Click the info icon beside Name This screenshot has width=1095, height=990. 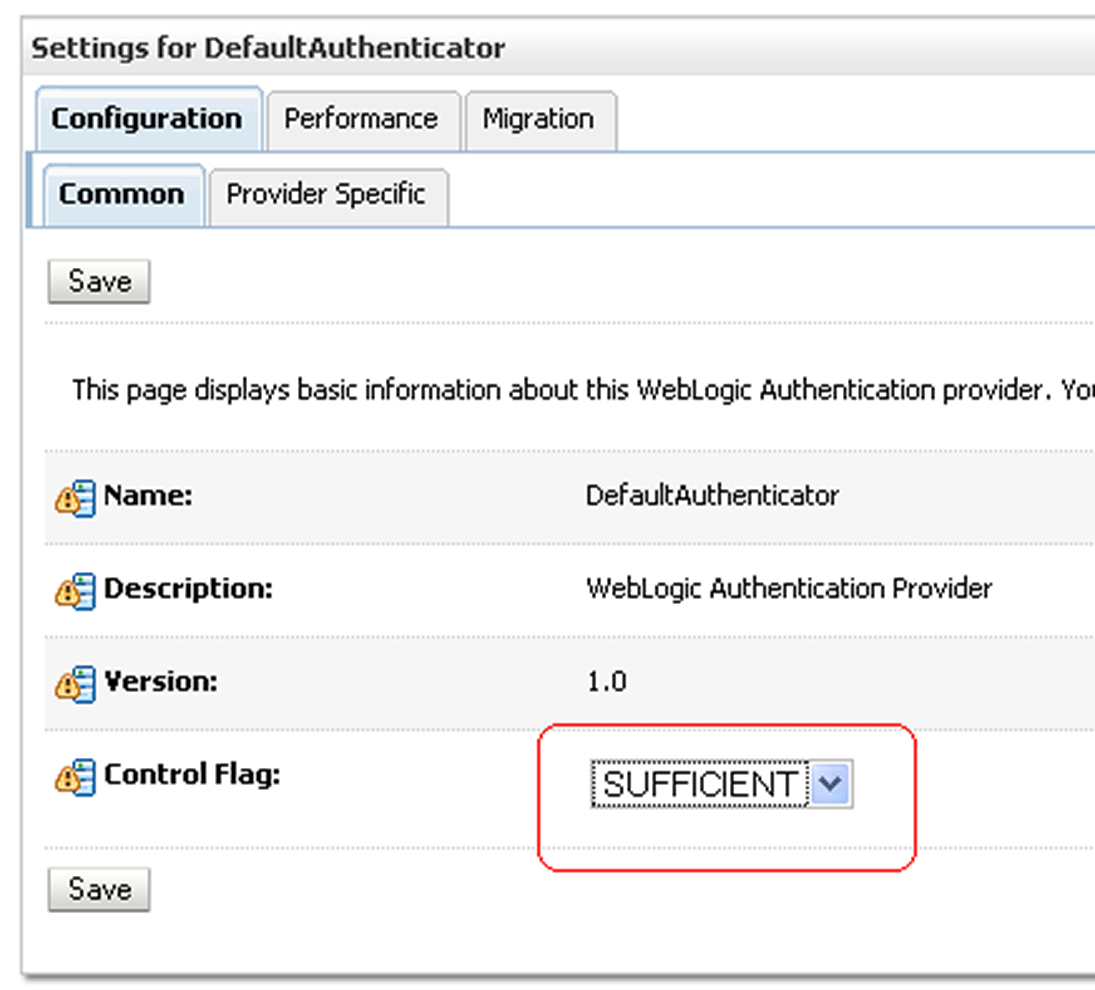tap(75, 498)
